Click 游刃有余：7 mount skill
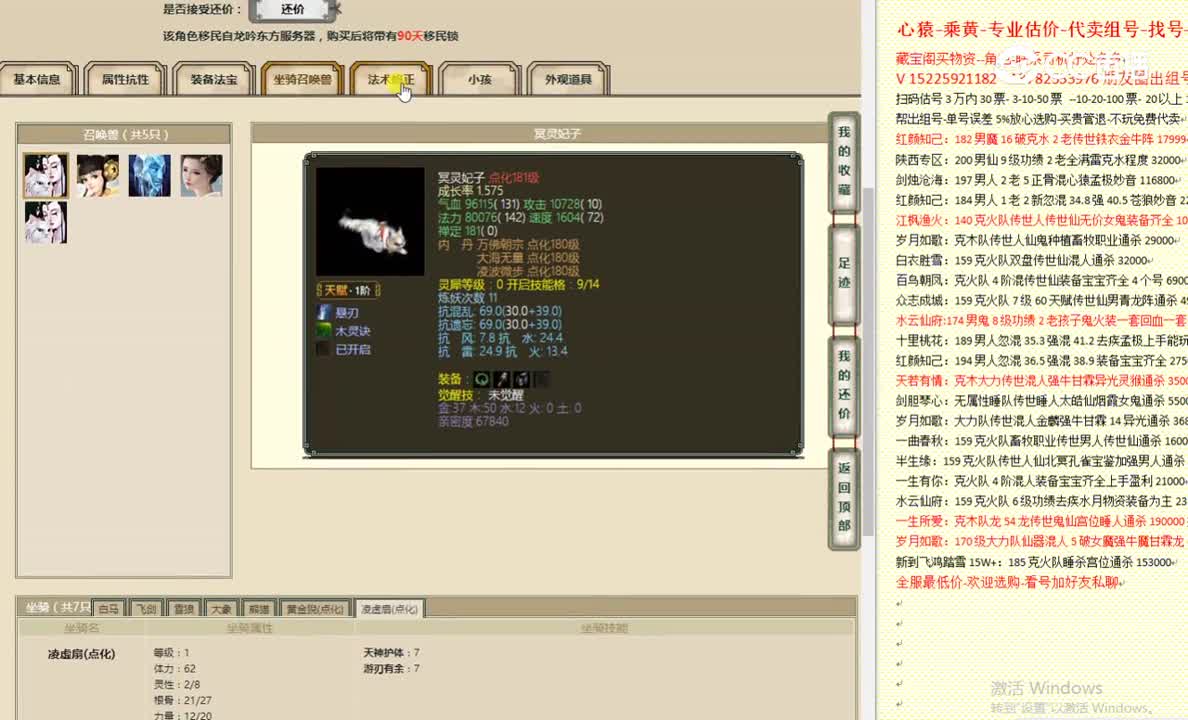Image resolution: width=1188 pixels, height=720 pixels. [392, 668]
